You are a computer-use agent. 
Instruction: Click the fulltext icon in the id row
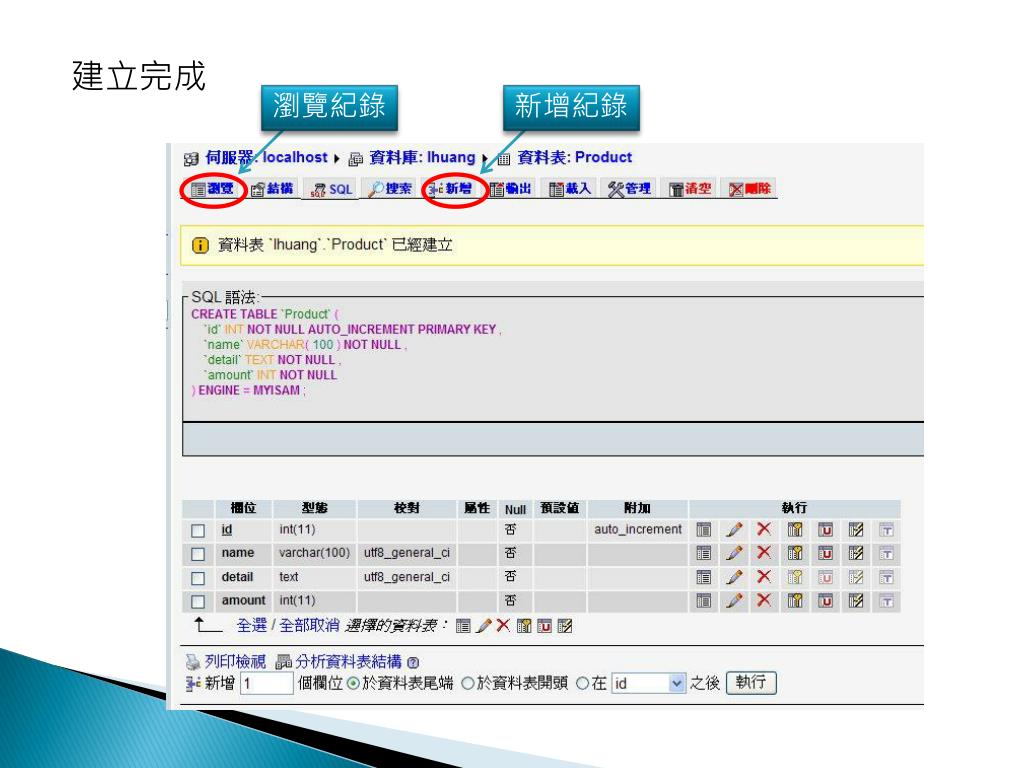pyautogui.click(x=886, y=530)
